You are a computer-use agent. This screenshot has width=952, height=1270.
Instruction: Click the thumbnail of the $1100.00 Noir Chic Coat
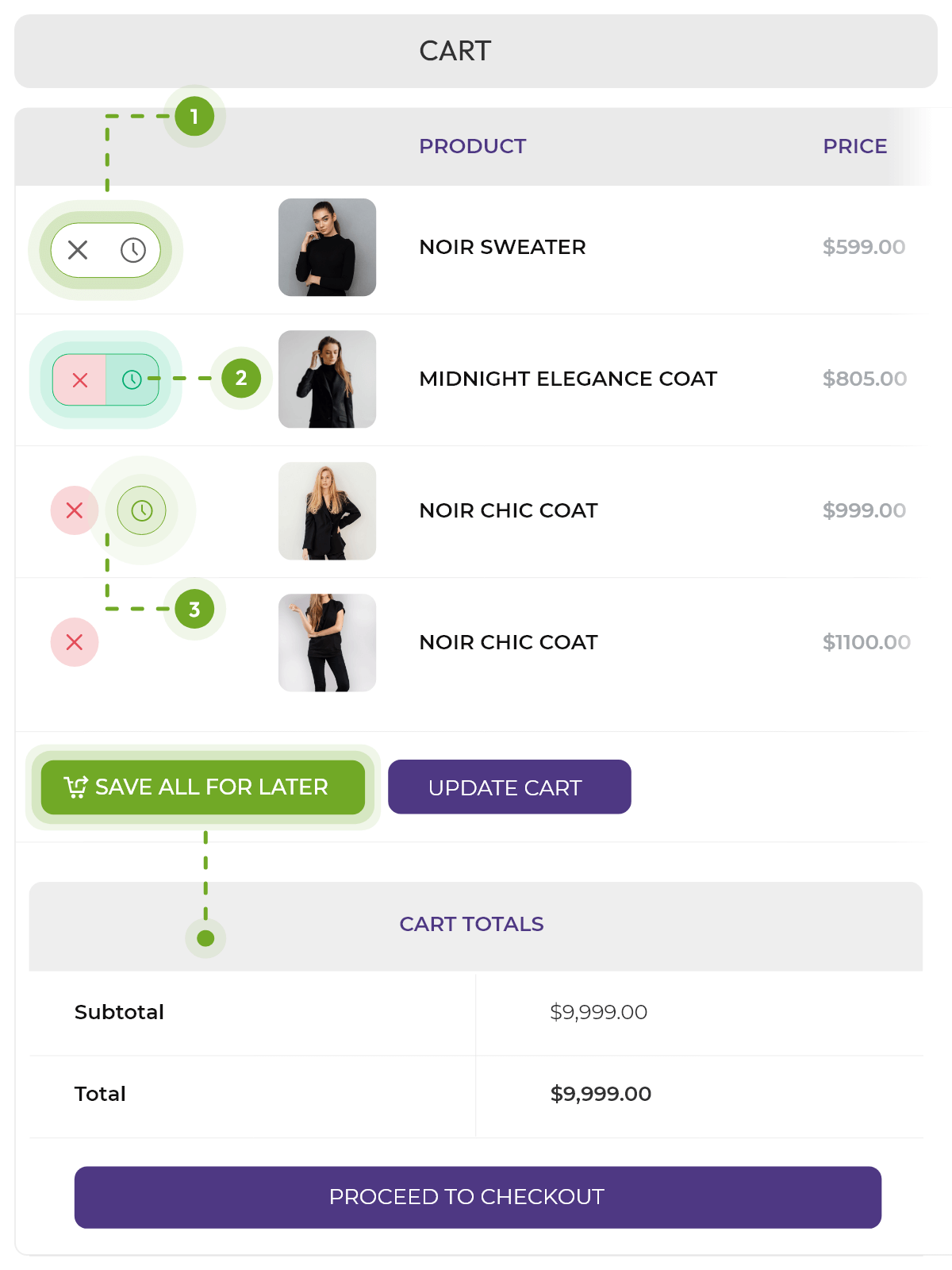point(327,642)
